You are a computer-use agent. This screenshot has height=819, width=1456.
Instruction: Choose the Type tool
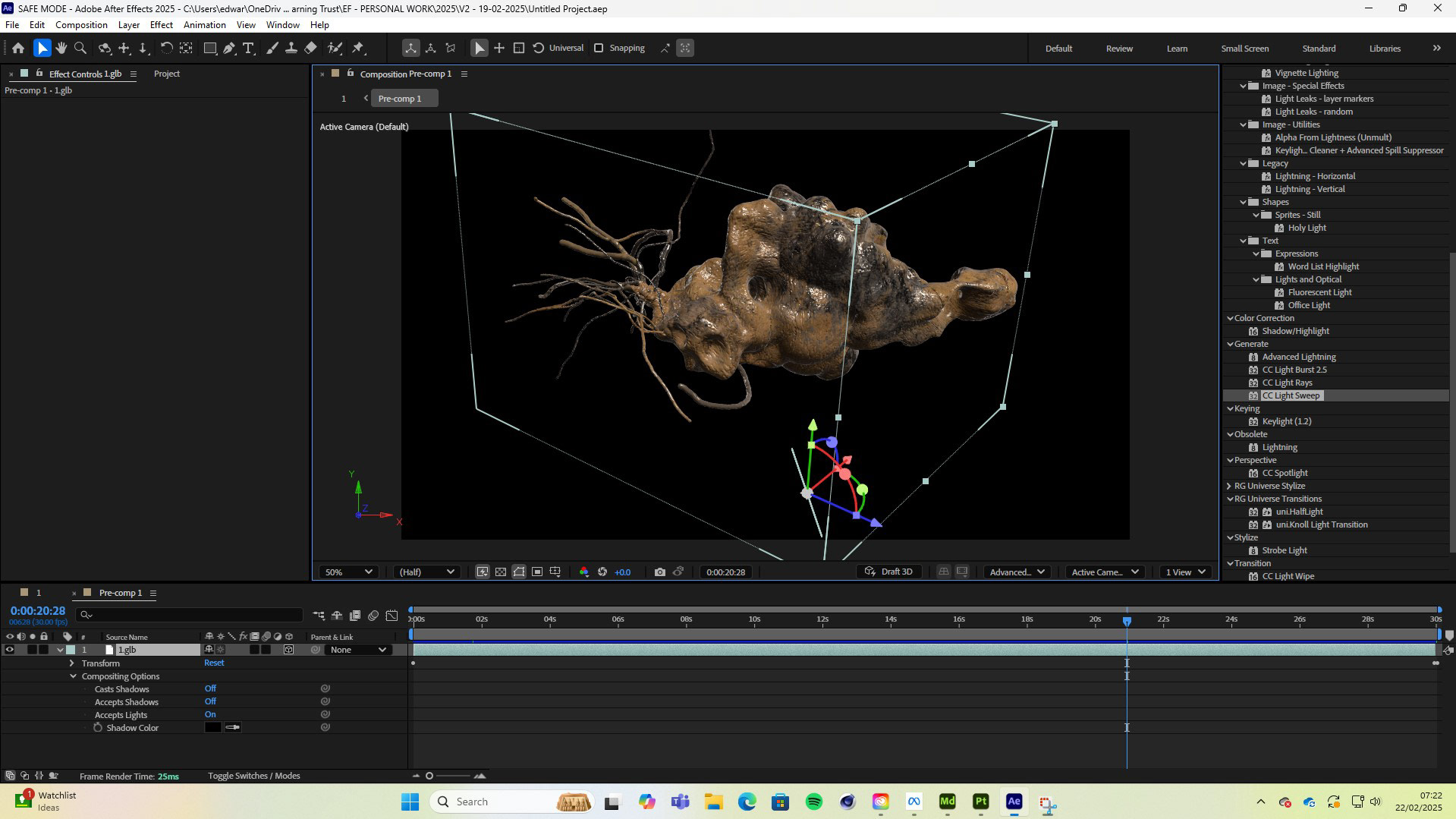pyautogui.click(x=248, y=48)
